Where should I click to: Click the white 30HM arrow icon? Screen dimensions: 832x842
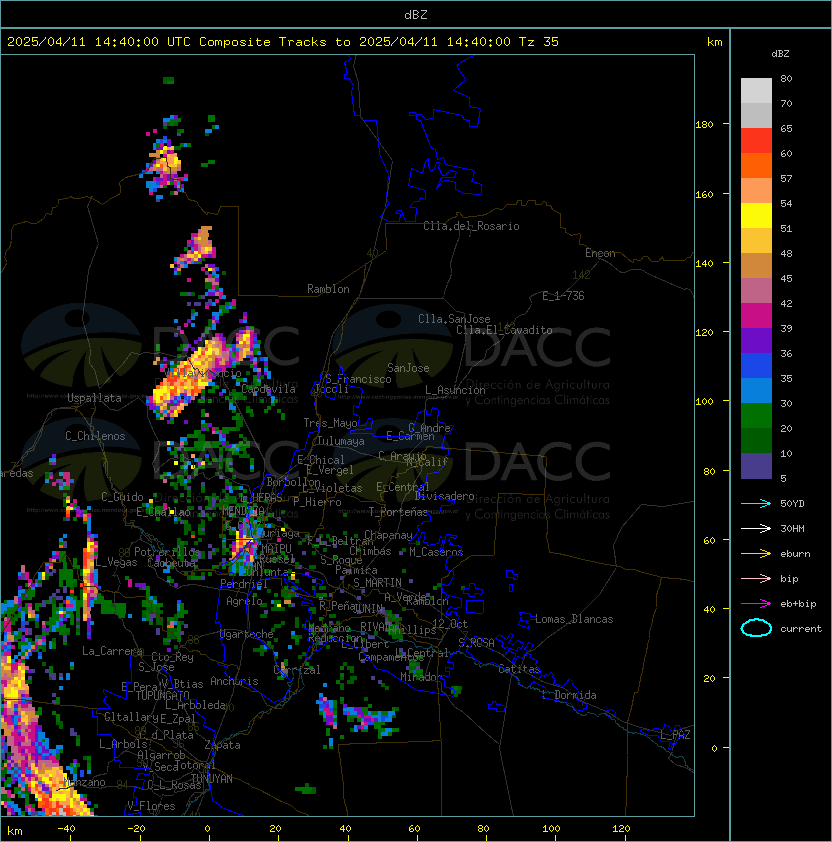point(756,528)
